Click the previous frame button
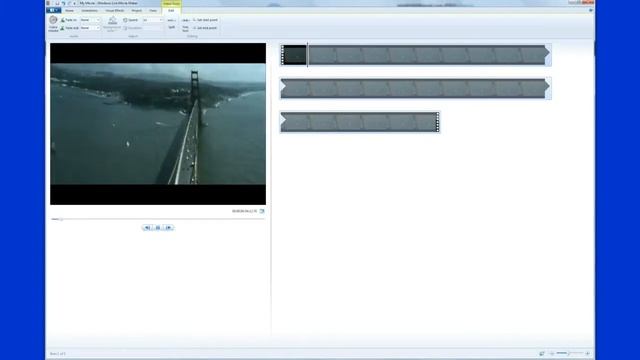 pos(147,228)
